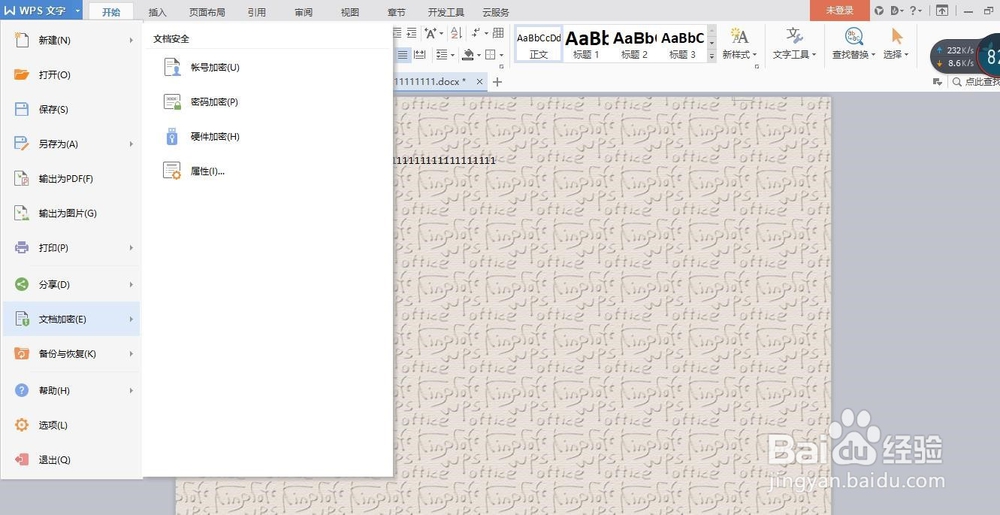1000x515 pixels.
Task: Click the Exit (退出) icon
Action: (22, 459)
